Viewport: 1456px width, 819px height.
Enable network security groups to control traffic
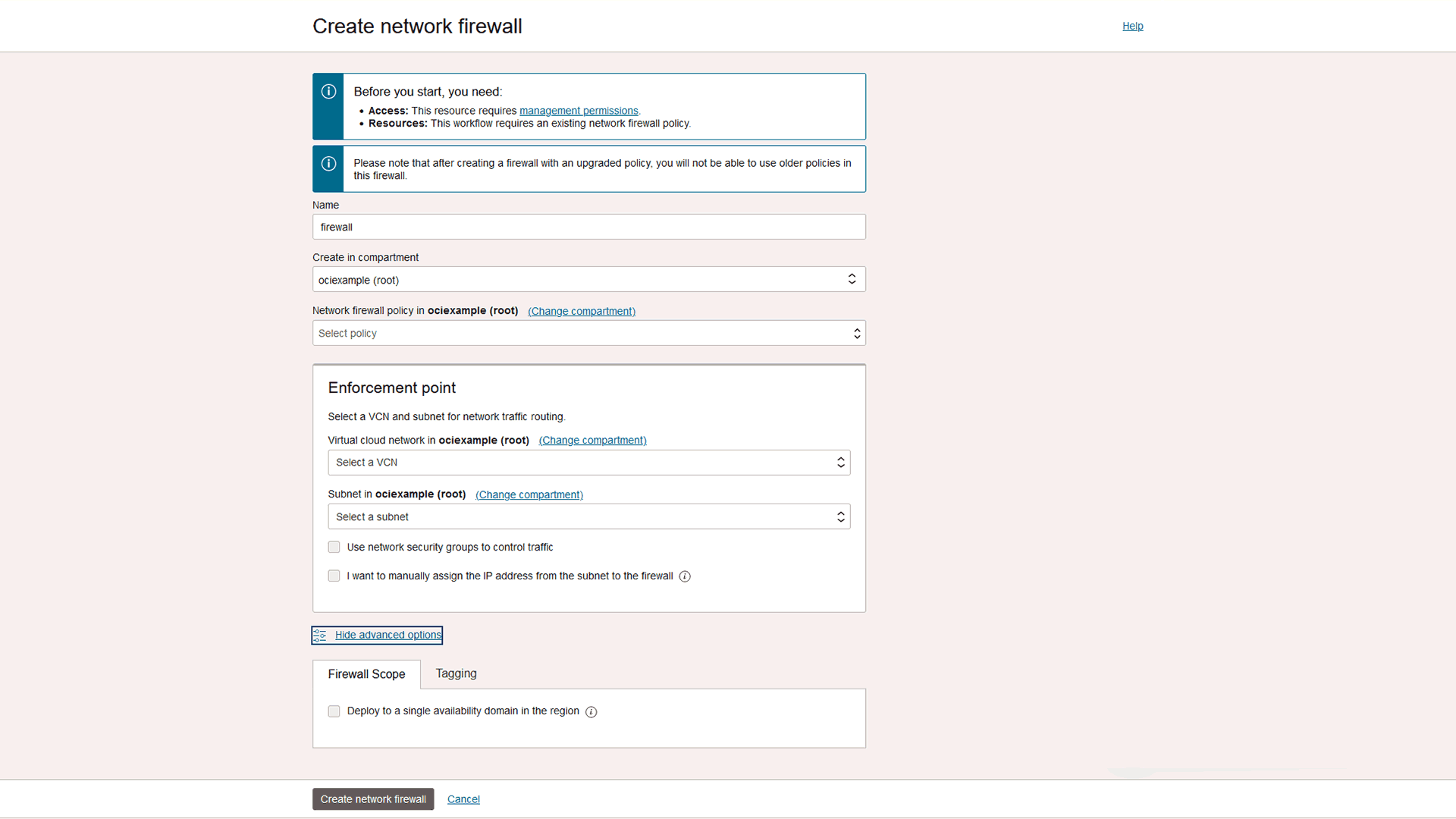coord(334,547)
